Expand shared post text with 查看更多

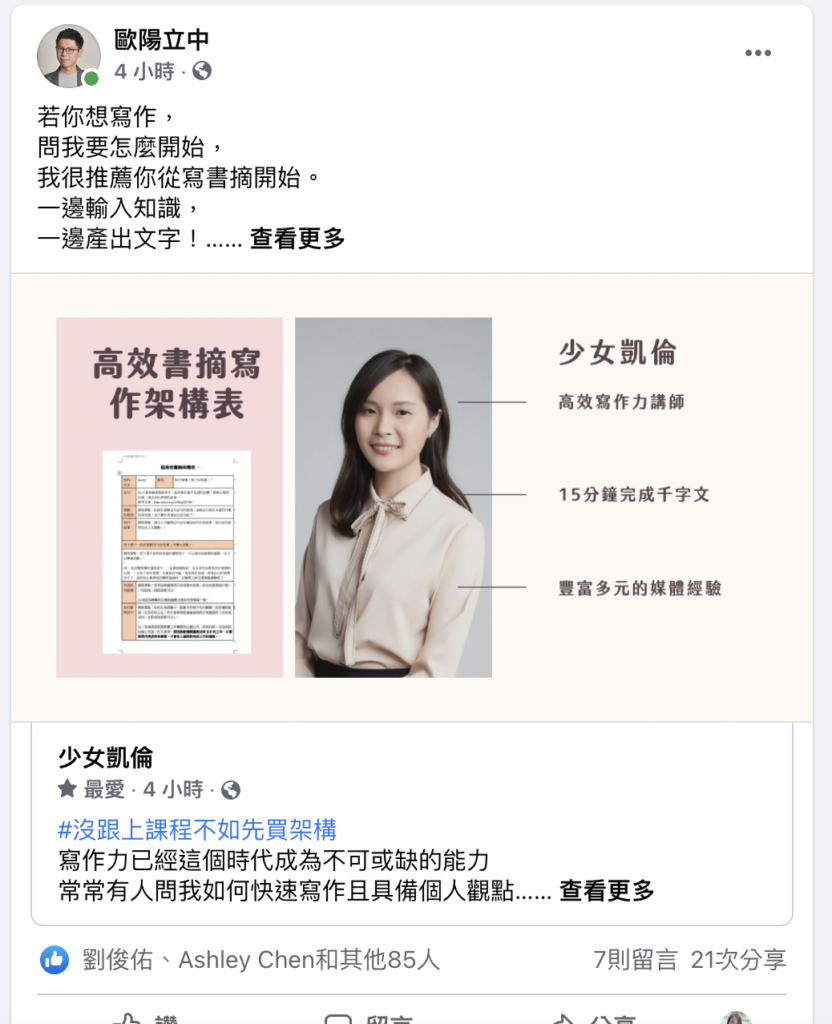pyautogui.click(x=607, y=890)
